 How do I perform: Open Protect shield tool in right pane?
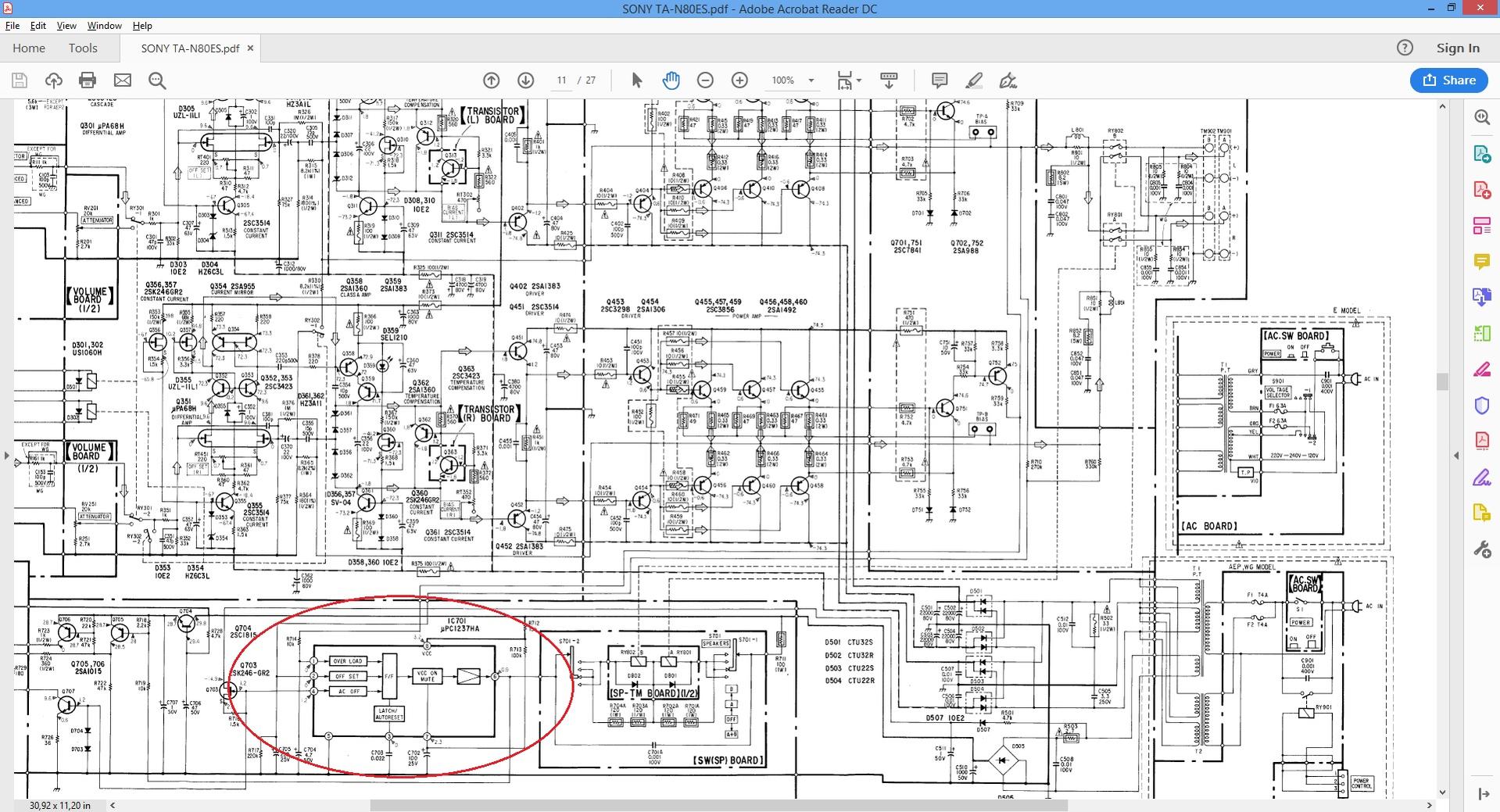[x=1481, y=405]
